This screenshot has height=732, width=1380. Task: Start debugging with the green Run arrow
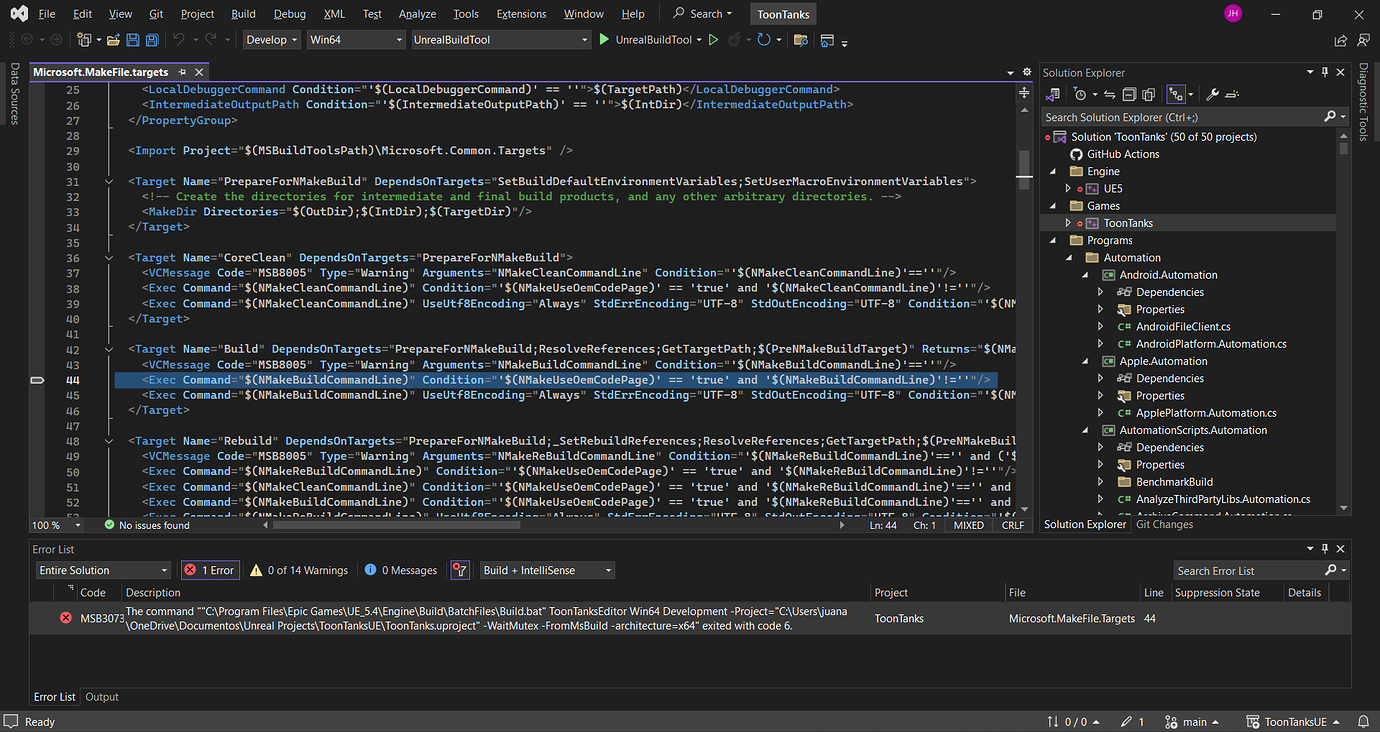604,40
